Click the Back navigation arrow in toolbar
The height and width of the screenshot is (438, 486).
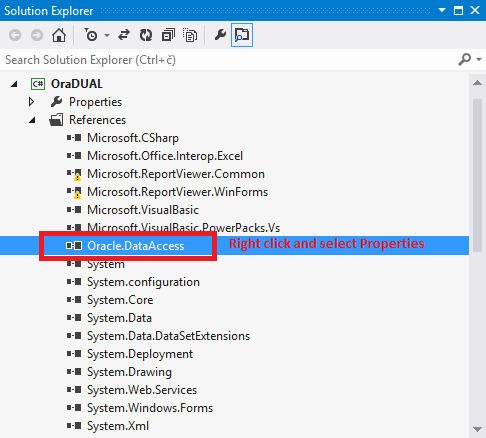click(x=15, y=35)
